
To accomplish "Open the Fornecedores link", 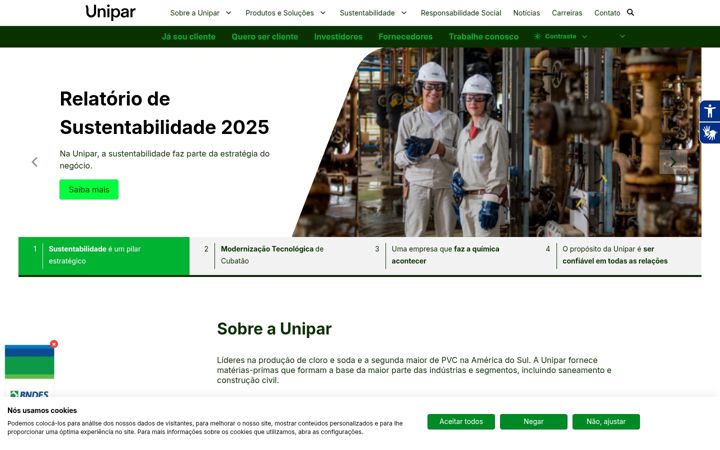I will (405, 37).
